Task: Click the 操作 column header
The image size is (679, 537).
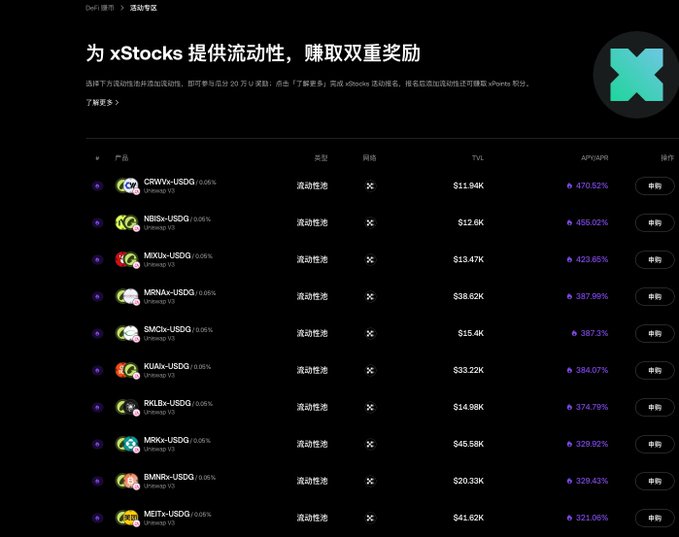Action: pyautogui.click(x=667, y=158)
